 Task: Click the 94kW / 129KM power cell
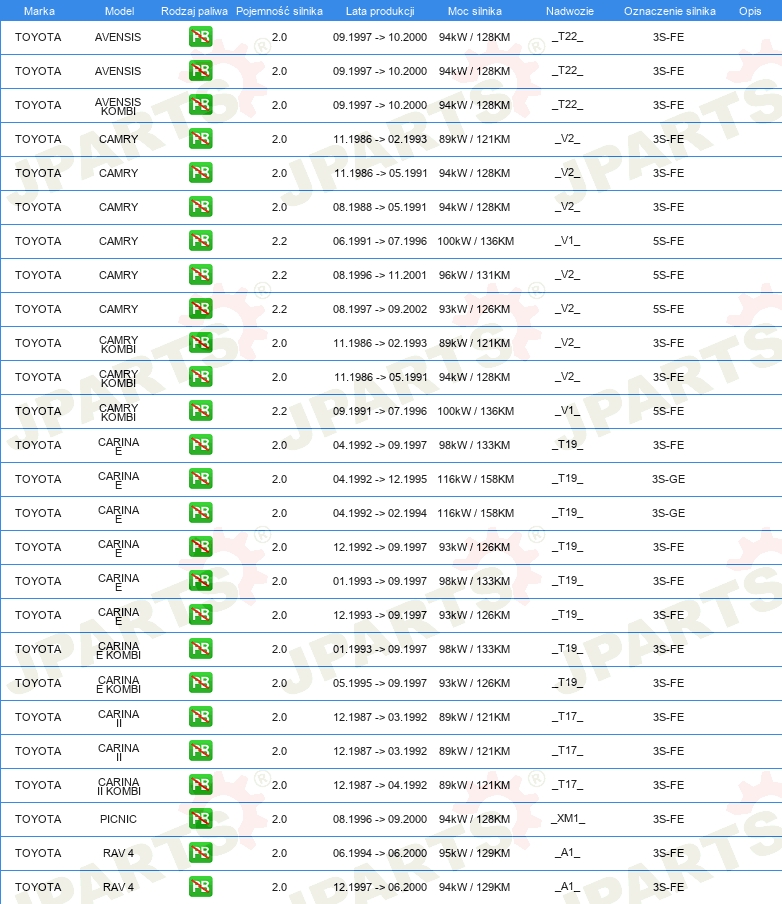(x=475, y=887)
